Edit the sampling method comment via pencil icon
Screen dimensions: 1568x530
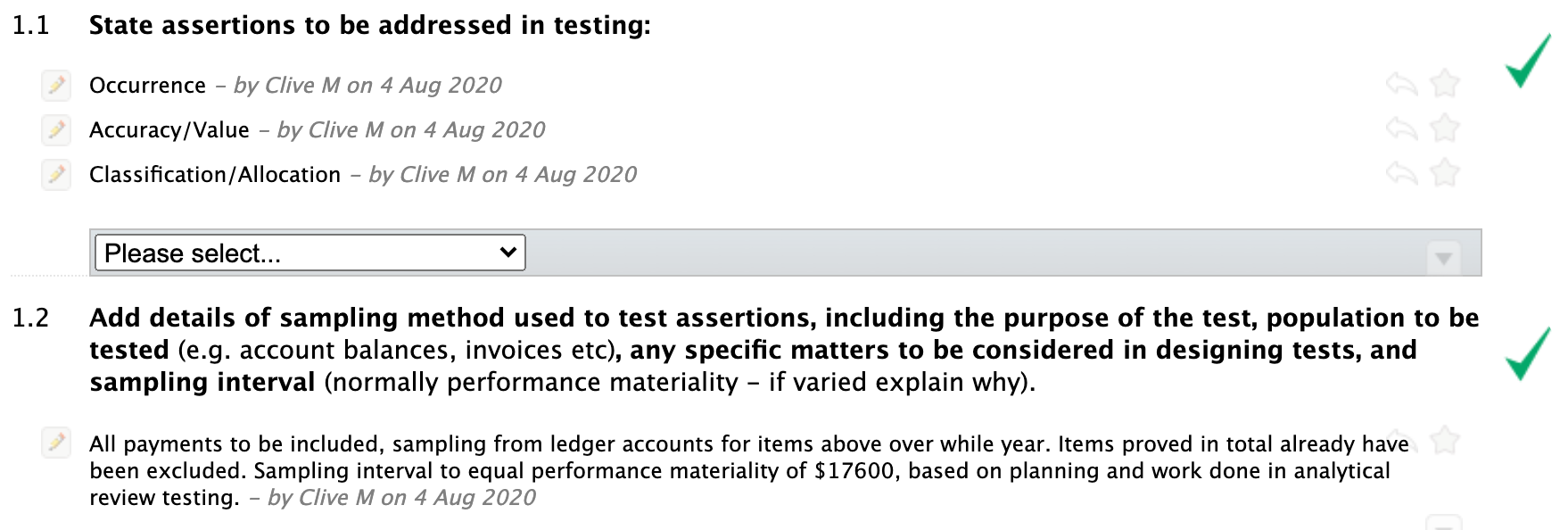click(x=55, y=443)
